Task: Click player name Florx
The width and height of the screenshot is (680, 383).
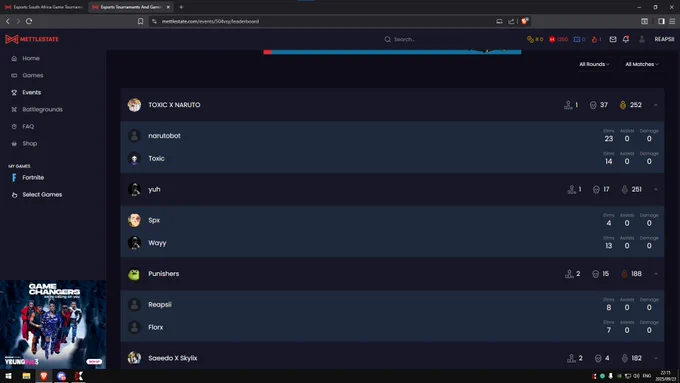Action: [156, 327]
